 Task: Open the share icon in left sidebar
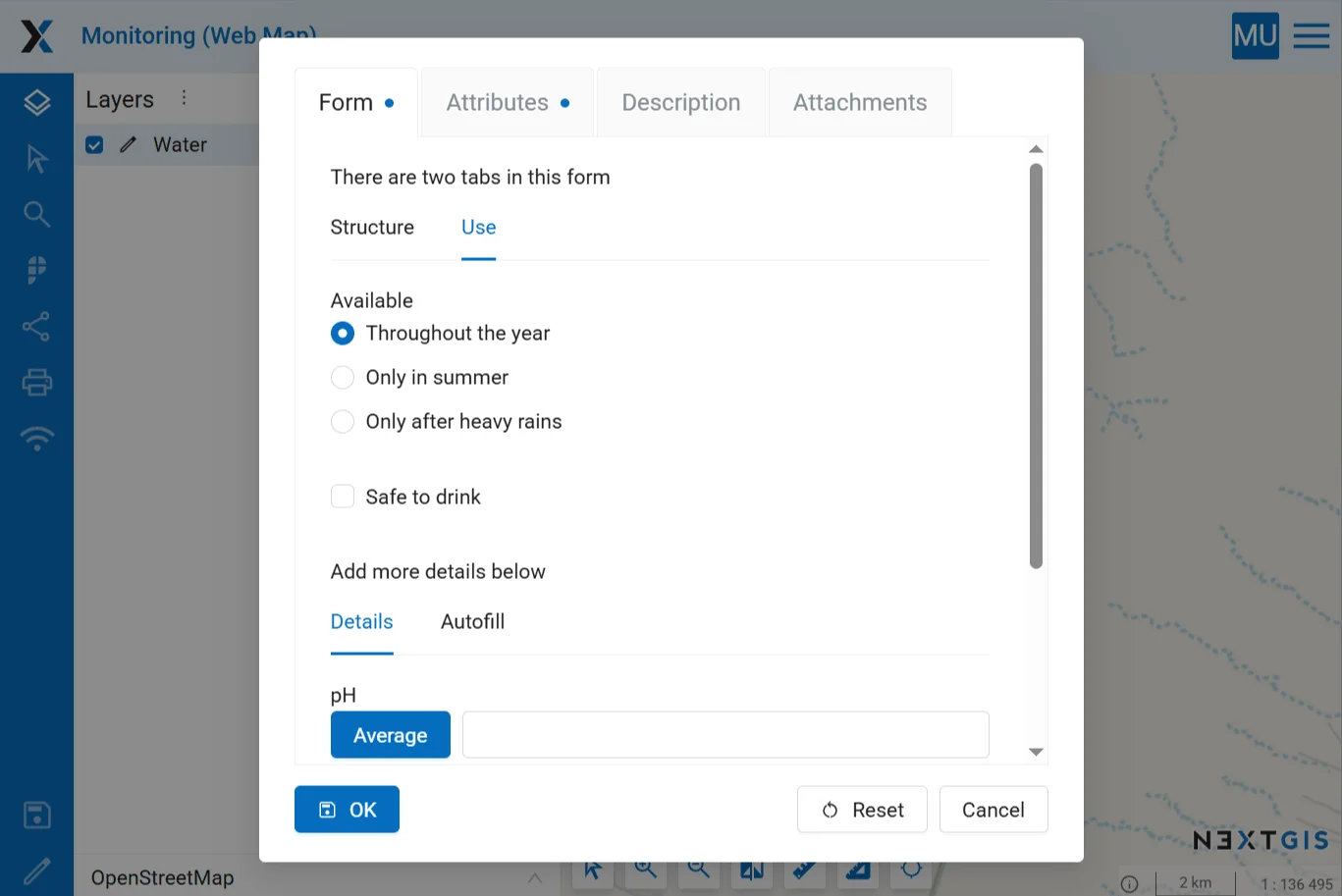pos(36,327)
